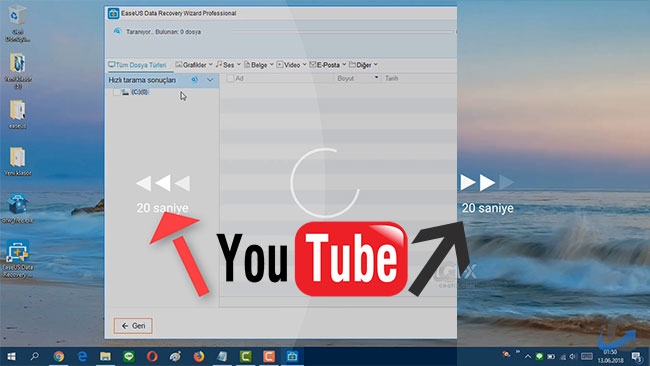Image resolution: width=650 pixels, height=366 pixels.
Task: Click the orange Camtasia taskbar icon
Action: pyautogui.click(x=269, y=356)
